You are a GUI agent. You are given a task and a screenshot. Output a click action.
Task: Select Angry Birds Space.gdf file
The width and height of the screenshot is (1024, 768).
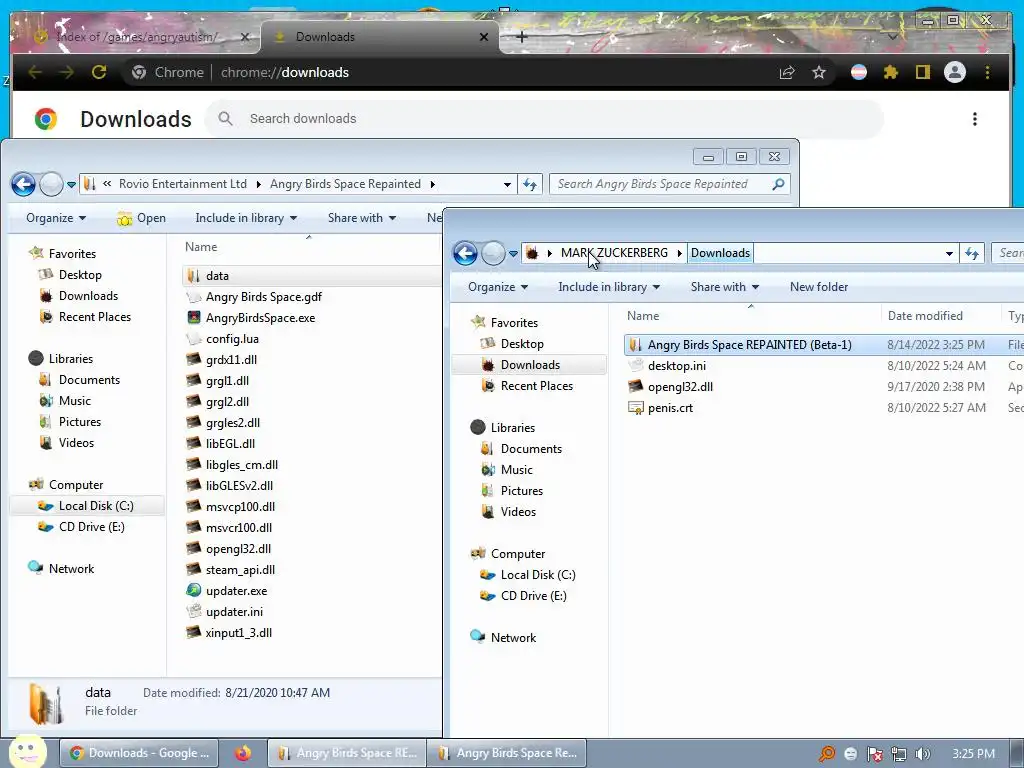(263, 297)
